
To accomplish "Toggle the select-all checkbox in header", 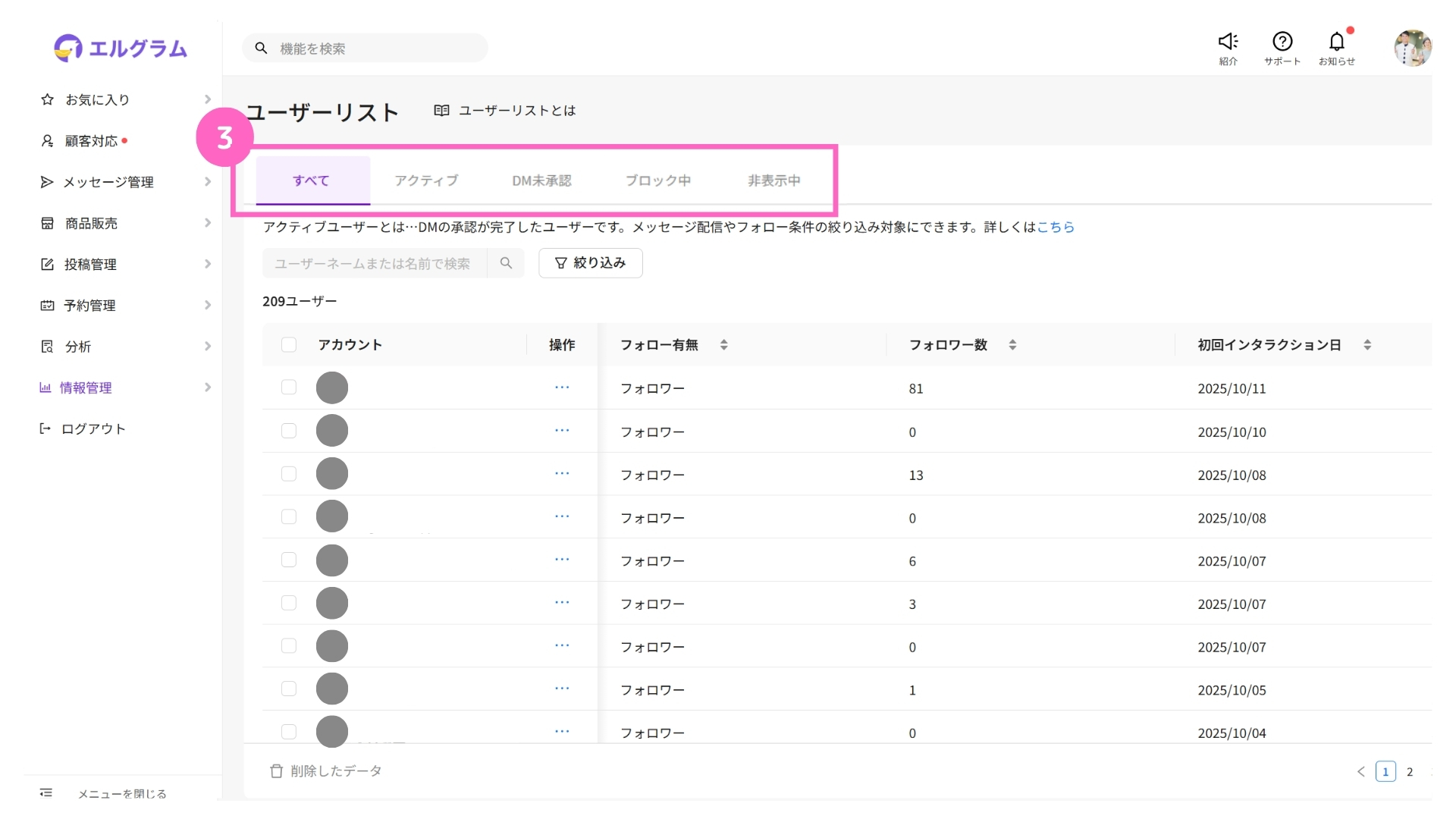I will tap(289, 345).
